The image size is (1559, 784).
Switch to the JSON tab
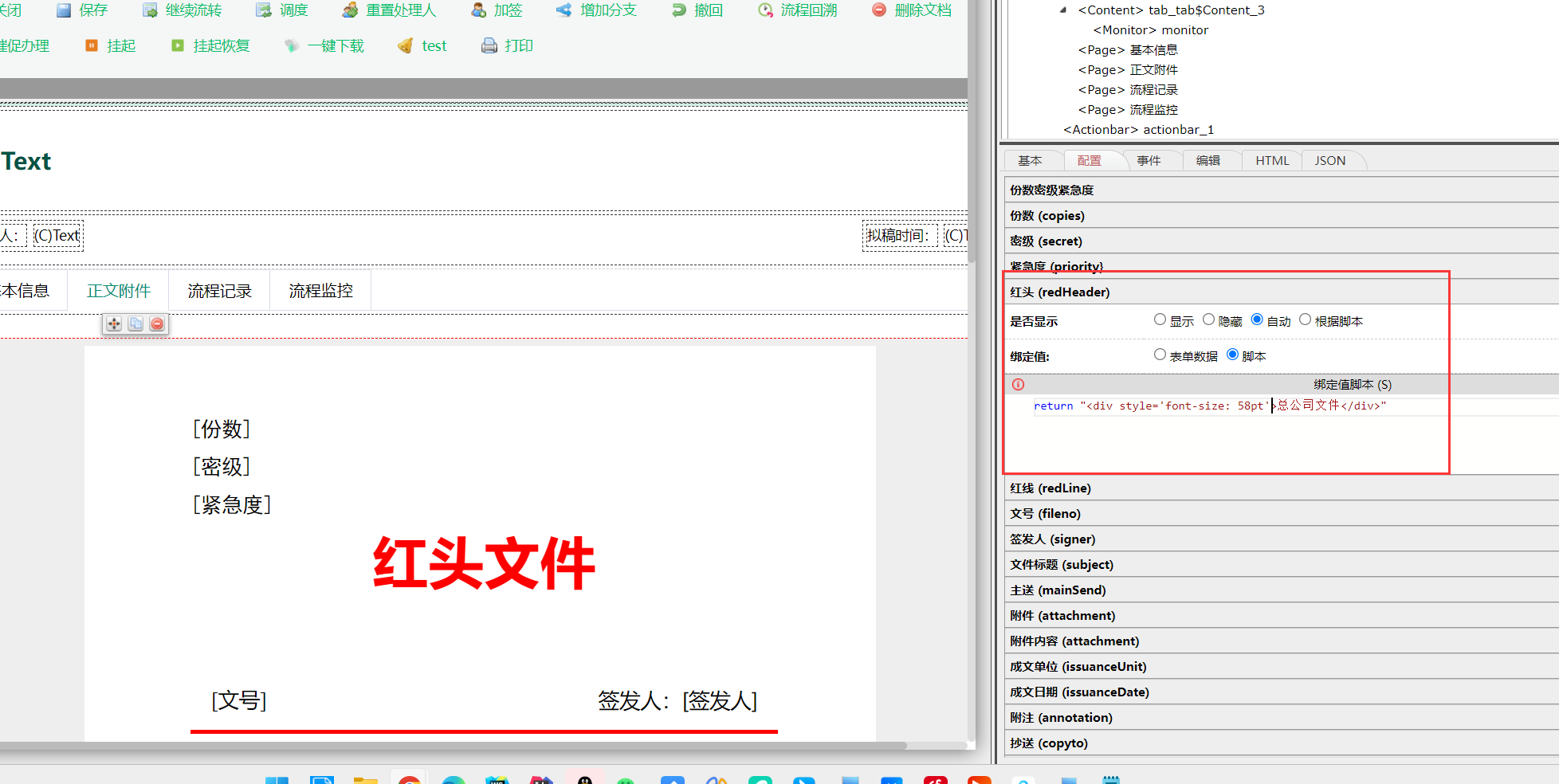[1329, 161]
